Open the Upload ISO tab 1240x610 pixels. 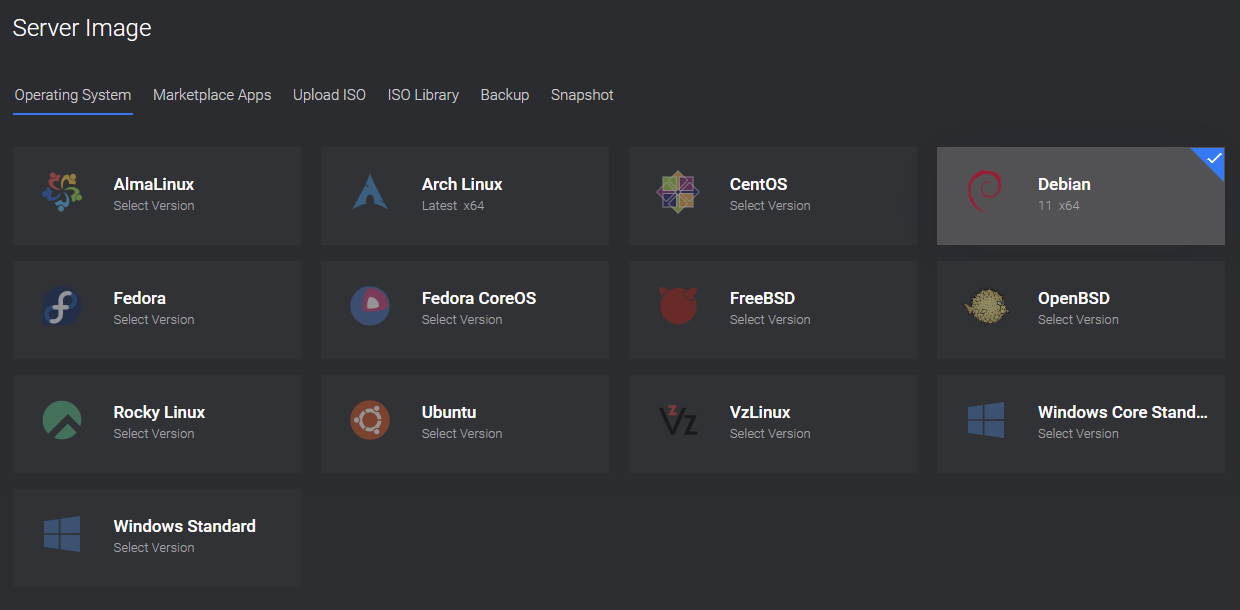pos(329,95)
